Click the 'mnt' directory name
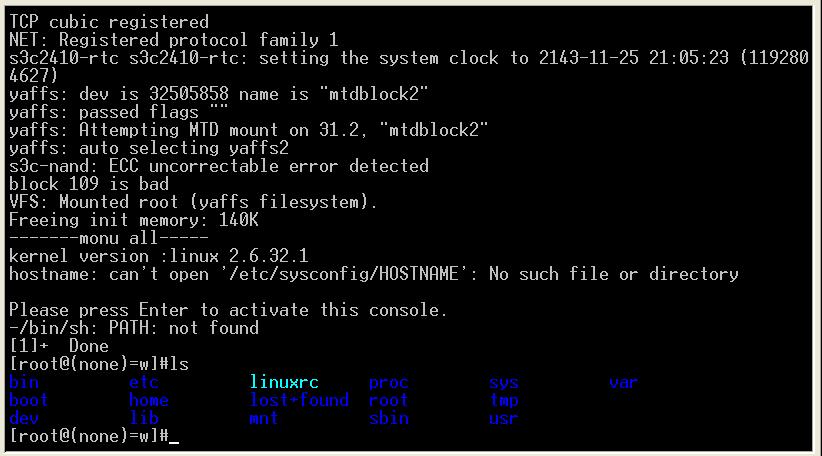Viewport: 822px width, 456px height. pyautogui.click(x=263, y=418)
